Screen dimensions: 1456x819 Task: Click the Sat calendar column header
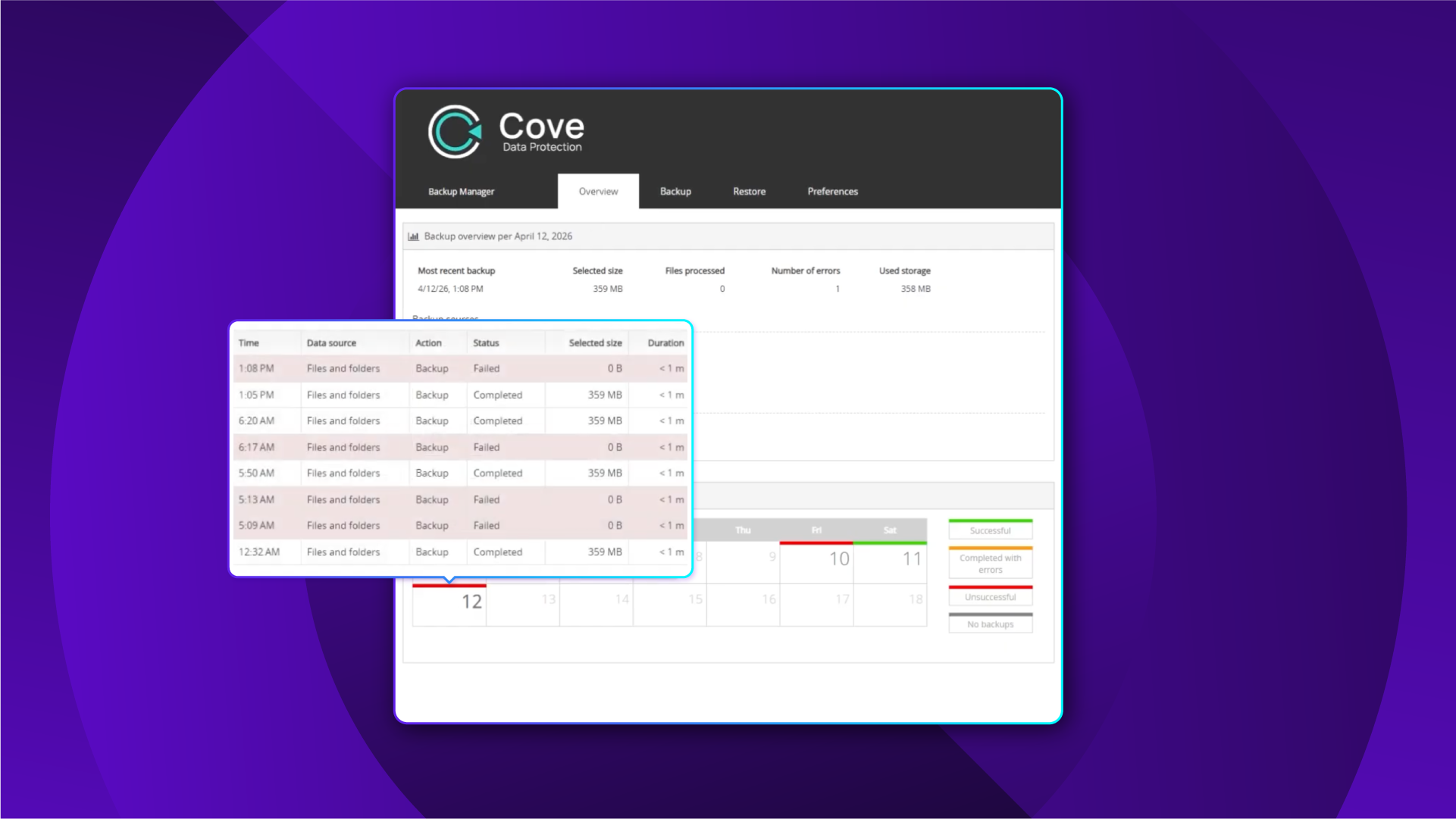click(890, 530)
